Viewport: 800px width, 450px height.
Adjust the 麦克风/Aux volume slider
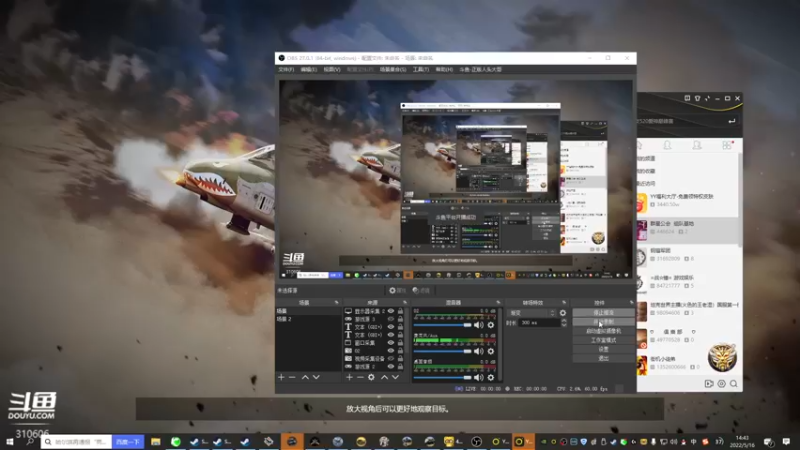[x=443, y=351]
